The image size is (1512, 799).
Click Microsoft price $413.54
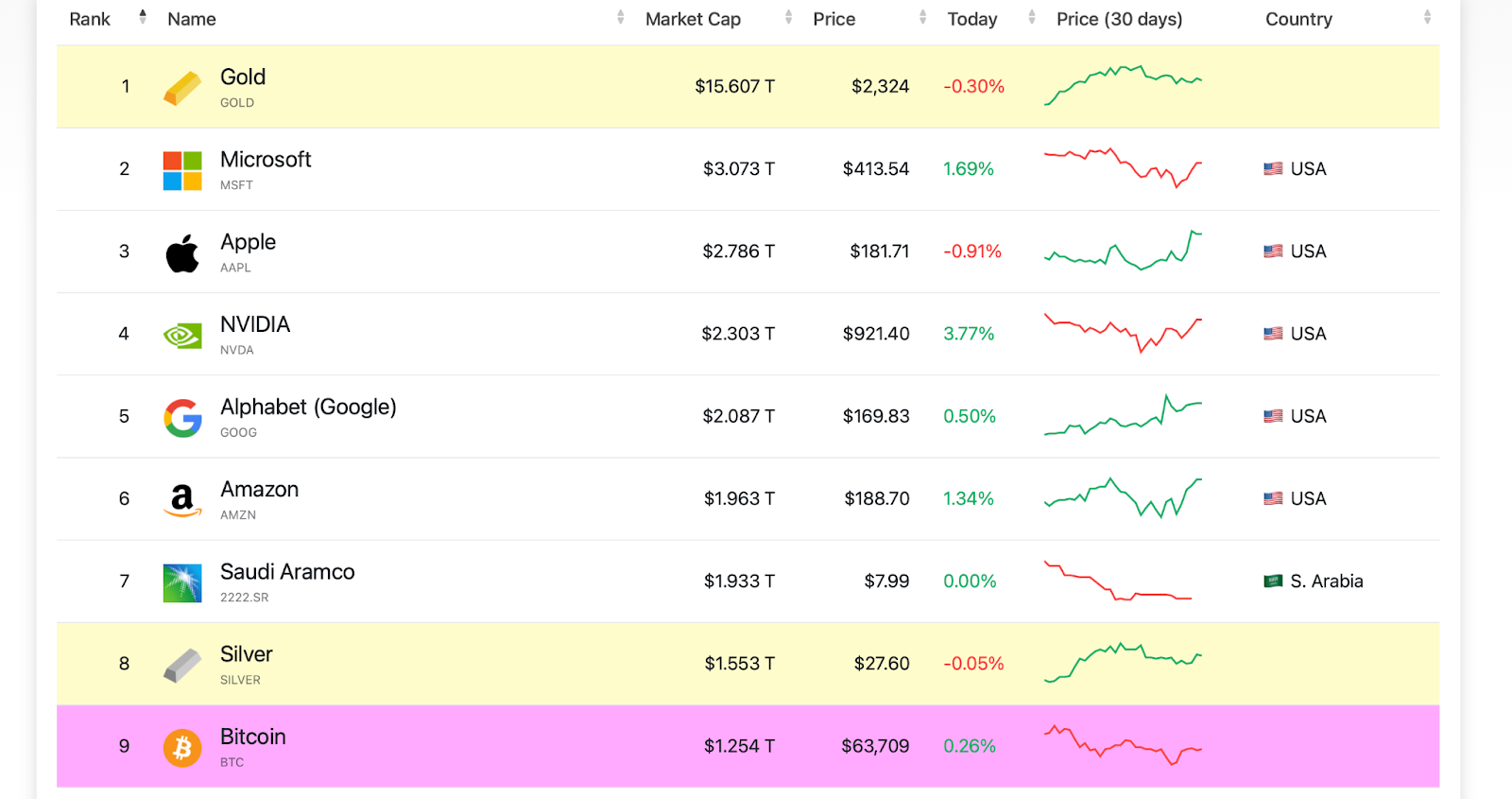tap(876, 168)
